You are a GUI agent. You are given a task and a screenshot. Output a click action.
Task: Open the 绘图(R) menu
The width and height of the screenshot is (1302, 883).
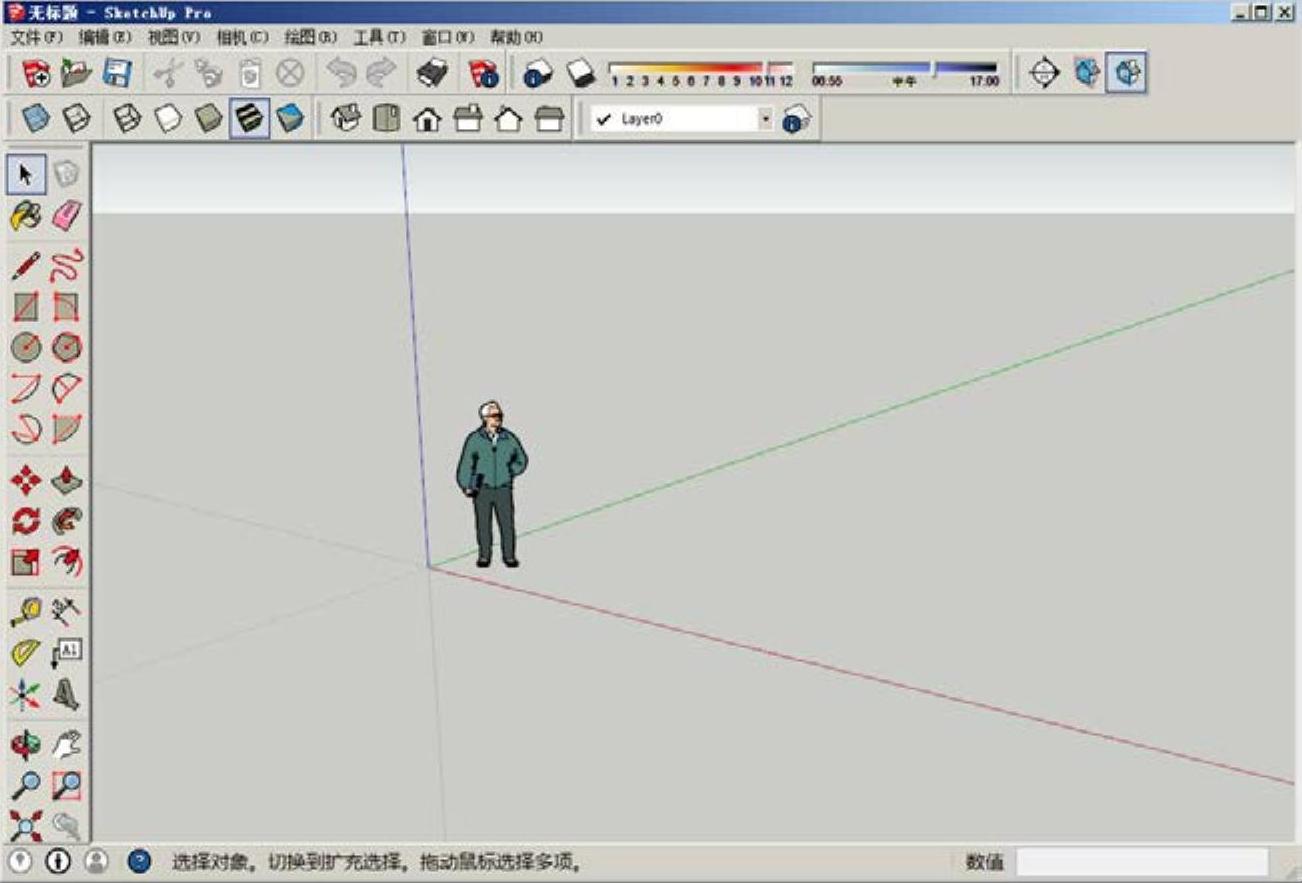point(310,37)
